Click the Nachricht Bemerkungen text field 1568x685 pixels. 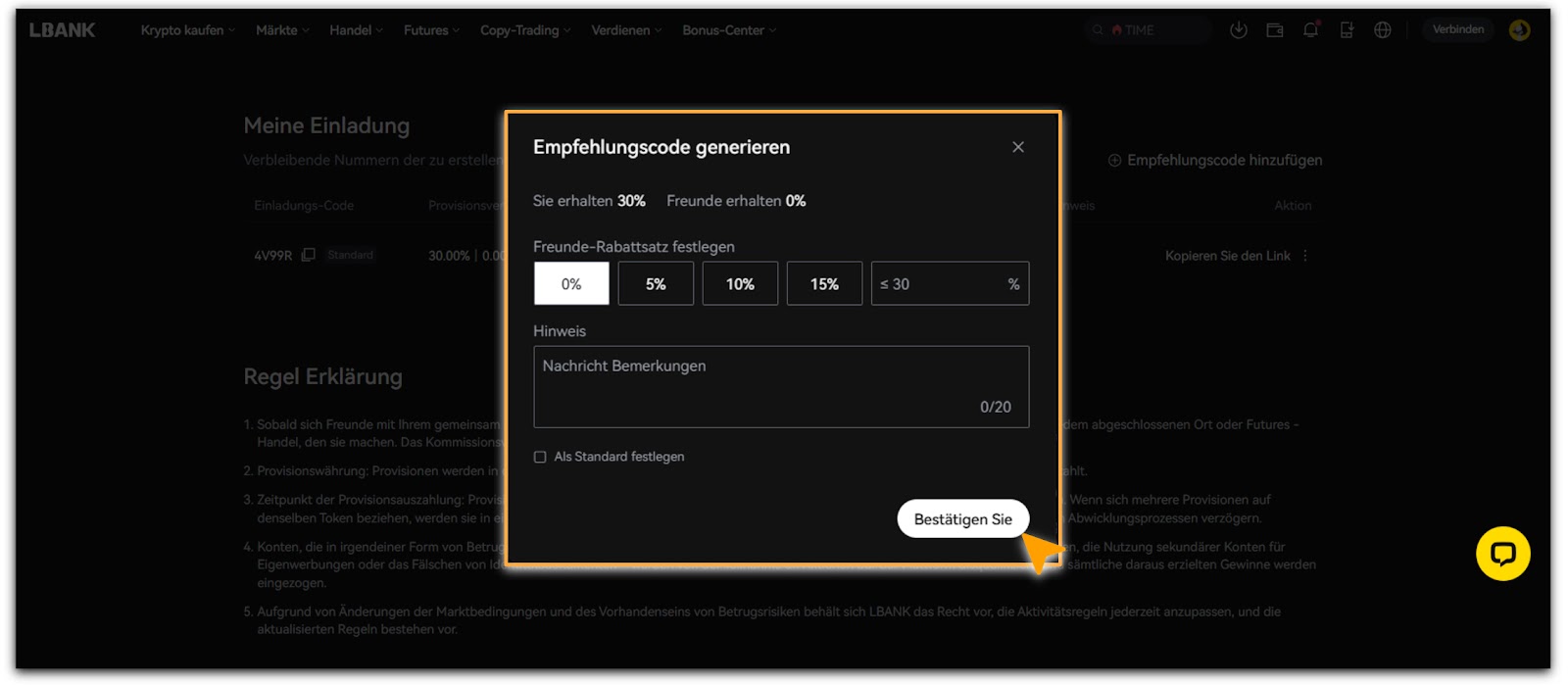pyautogui.click(x=781, y=386)
